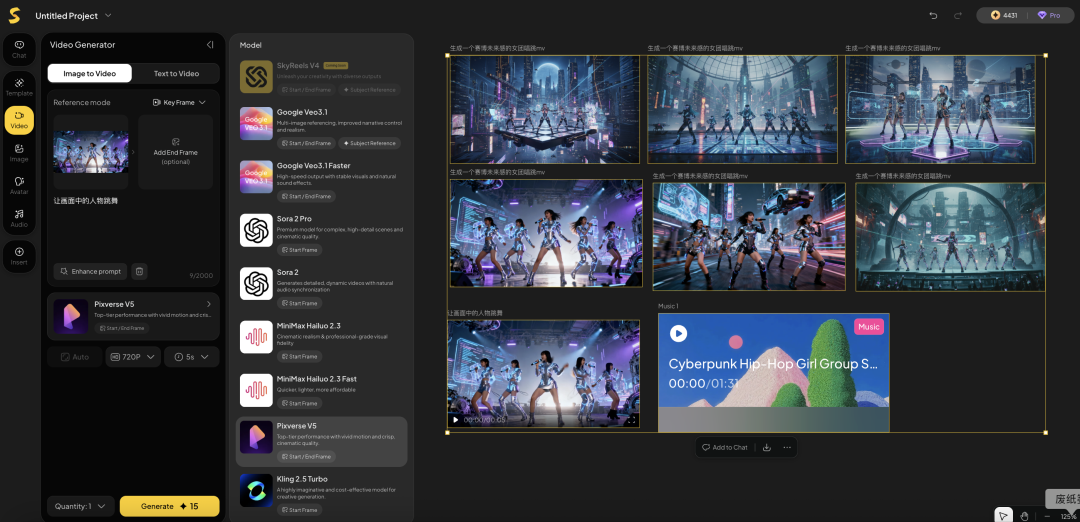Viewport: 1080px width, 522px height.
Task: Download the selected canvas items
Action: [766, 447]
